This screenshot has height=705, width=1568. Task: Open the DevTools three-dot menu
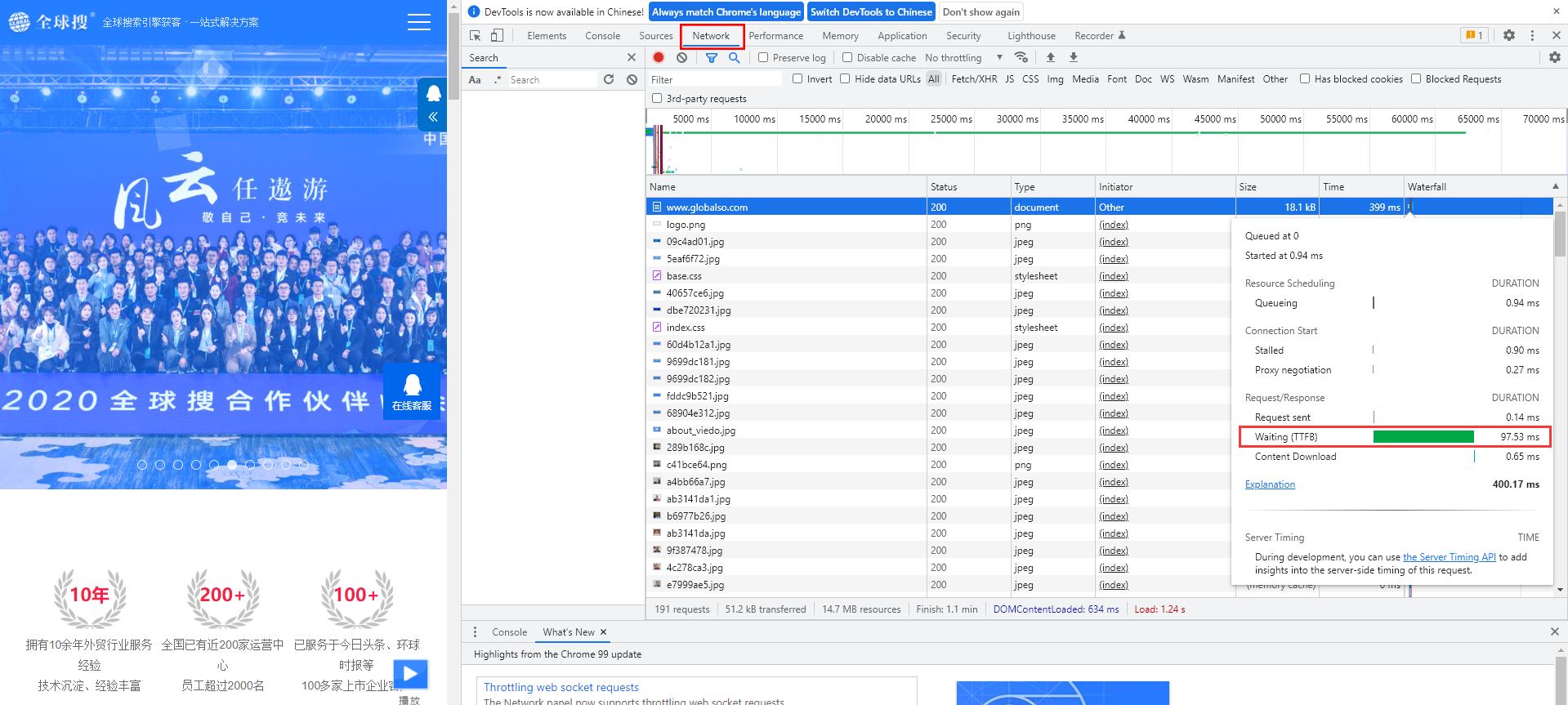click(1532, 35)
